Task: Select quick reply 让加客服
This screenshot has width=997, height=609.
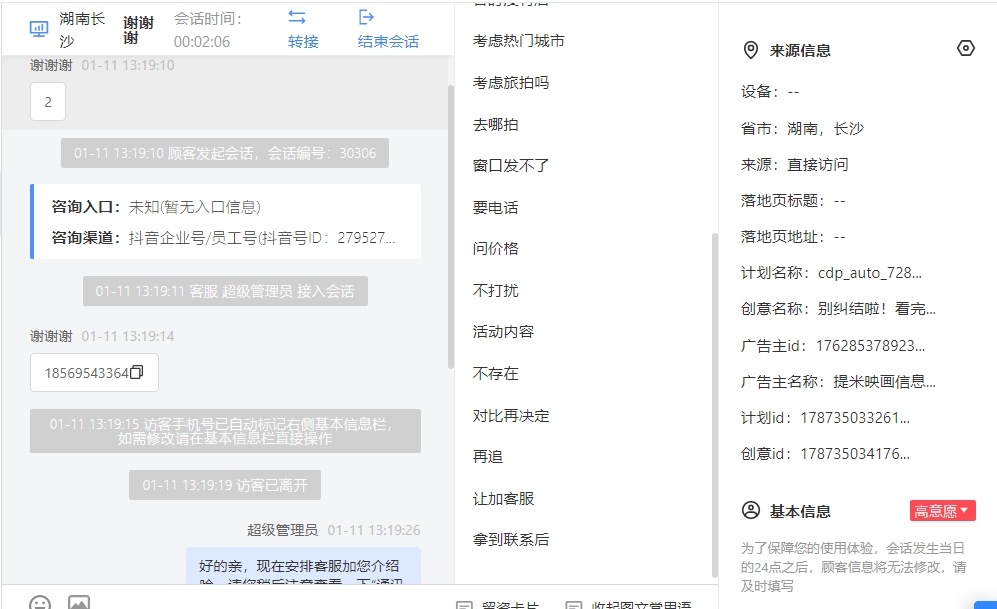Action: pyautogui.click(x=503, y=499)
